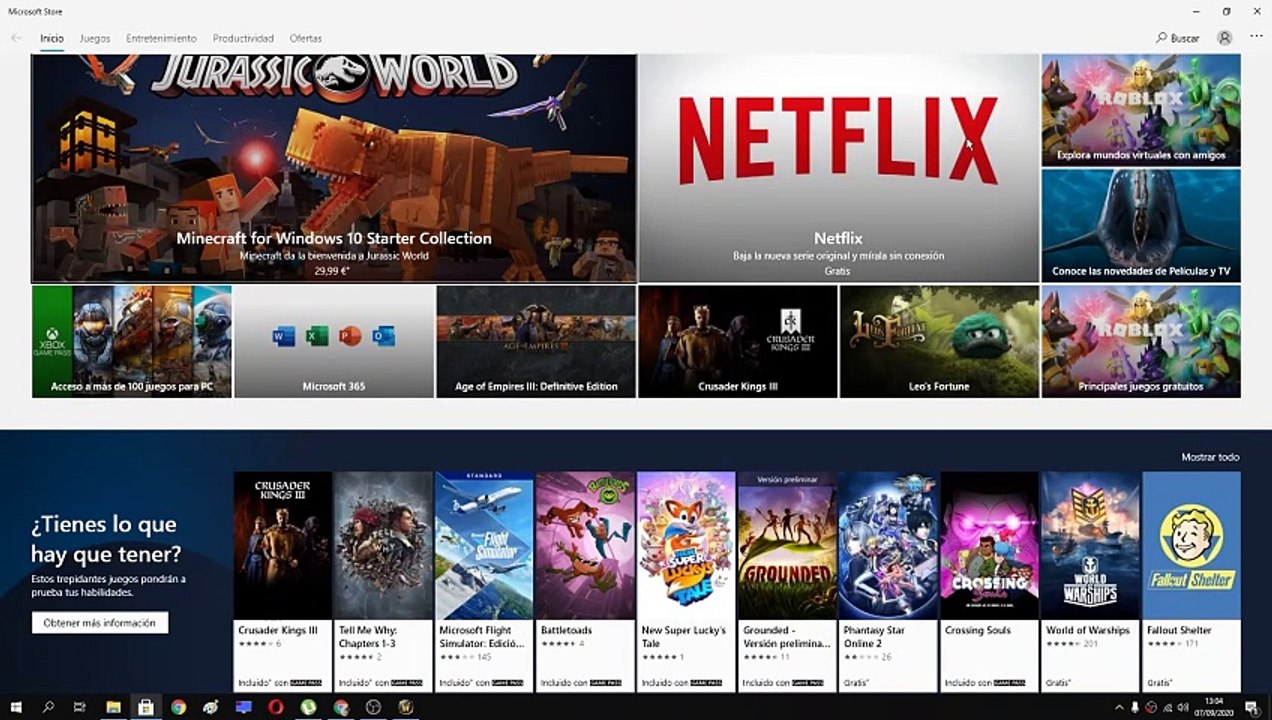Click the microphone tray icon
Screen dimensions: 1272x720
(x=1137, y=707)
